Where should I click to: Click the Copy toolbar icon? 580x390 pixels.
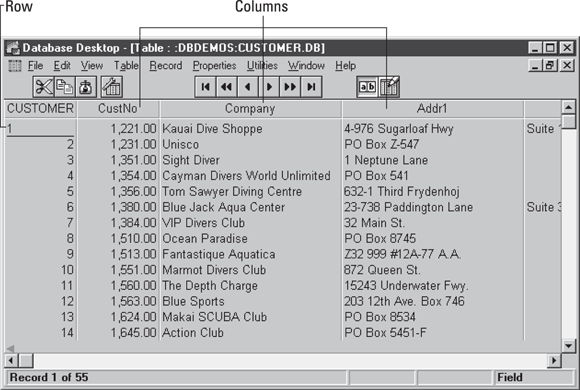click(x=65, y=87)
